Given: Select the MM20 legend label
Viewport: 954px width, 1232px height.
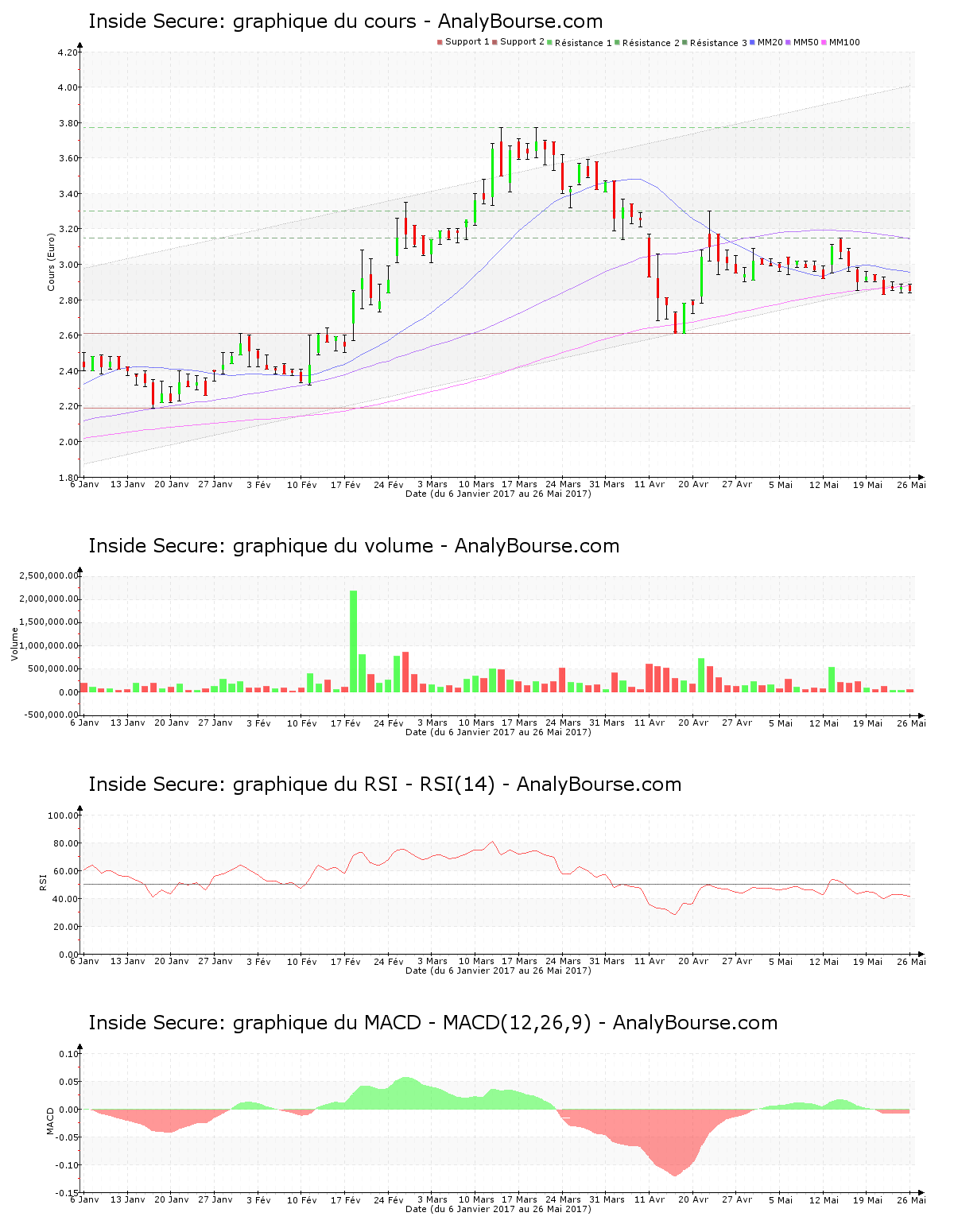Looking at the screenshot, I should coord(770,42).
